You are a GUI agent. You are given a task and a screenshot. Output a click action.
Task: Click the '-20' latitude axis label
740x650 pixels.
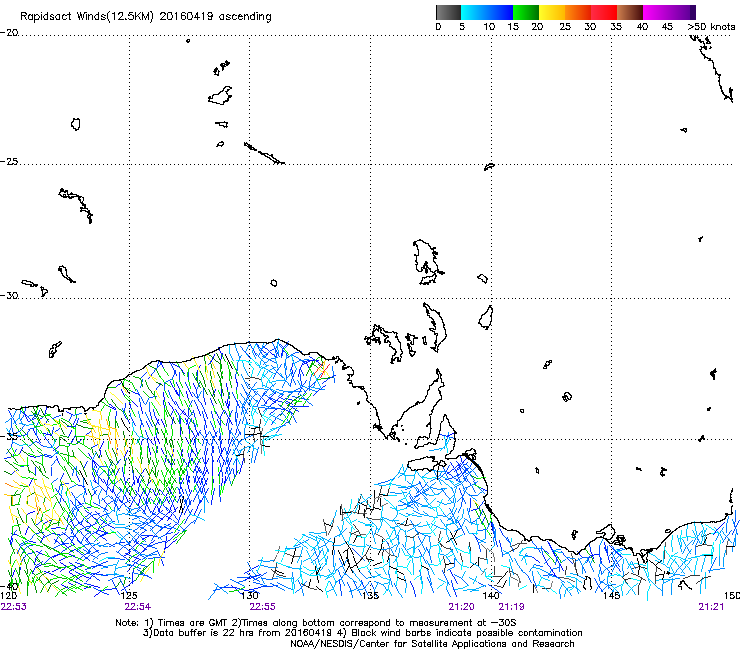[9, 33]
